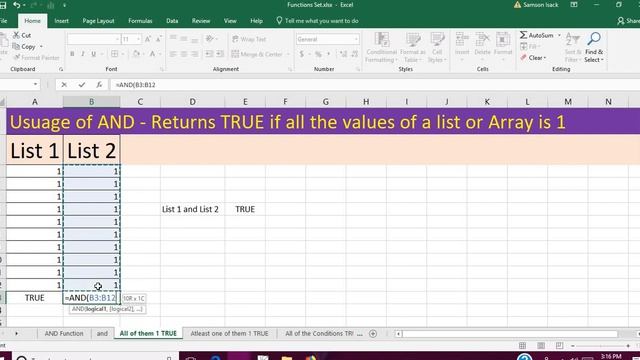This screenshot has height=360, width=640.
Task: Click the zoom slider in status bar
Action: tap(600, 346)
